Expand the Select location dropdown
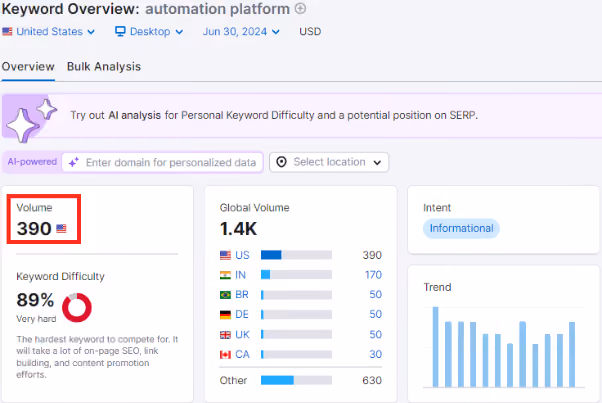 coord(329,162)
